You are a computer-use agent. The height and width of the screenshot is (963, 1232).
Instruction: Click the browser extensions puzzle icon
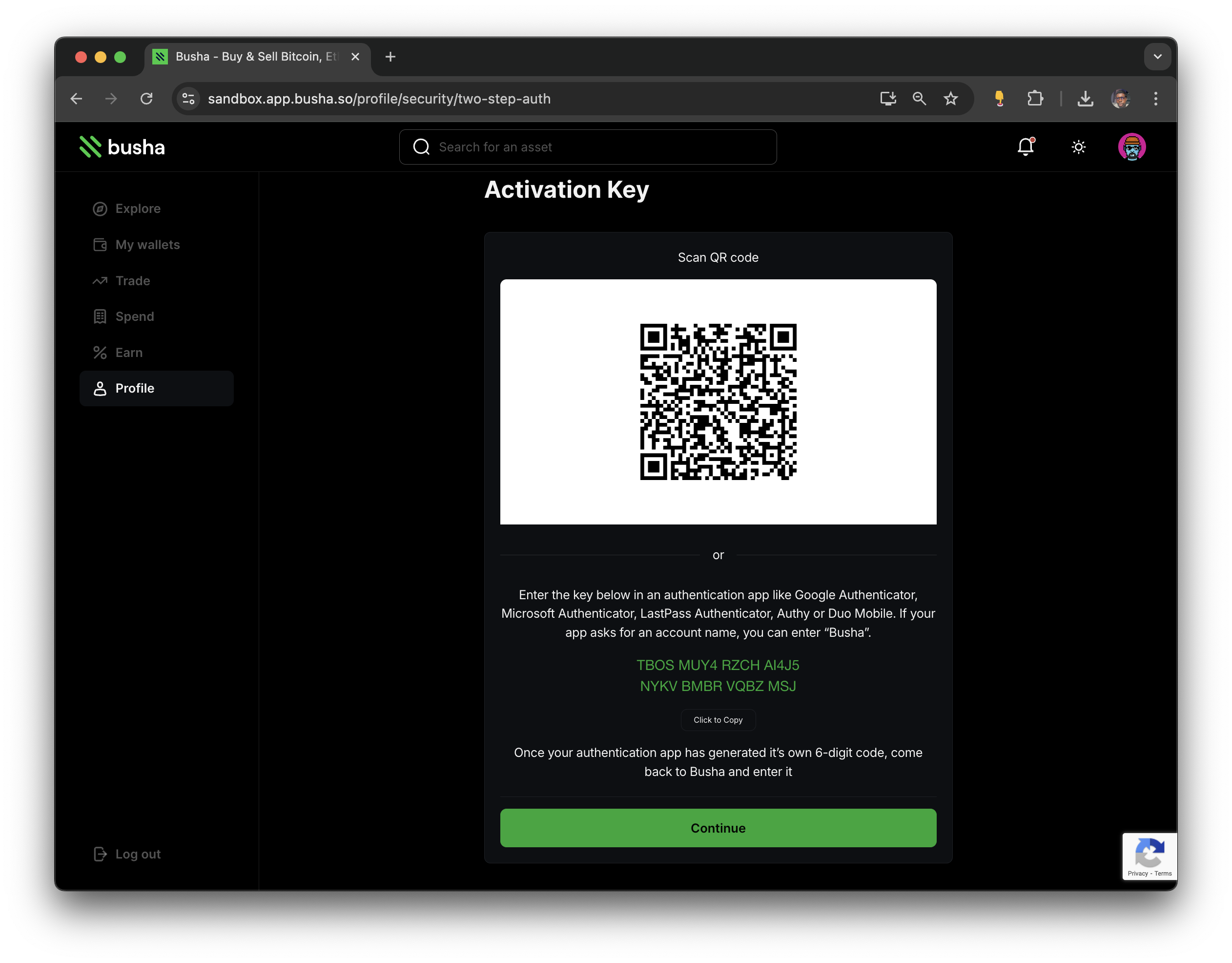1036,98
